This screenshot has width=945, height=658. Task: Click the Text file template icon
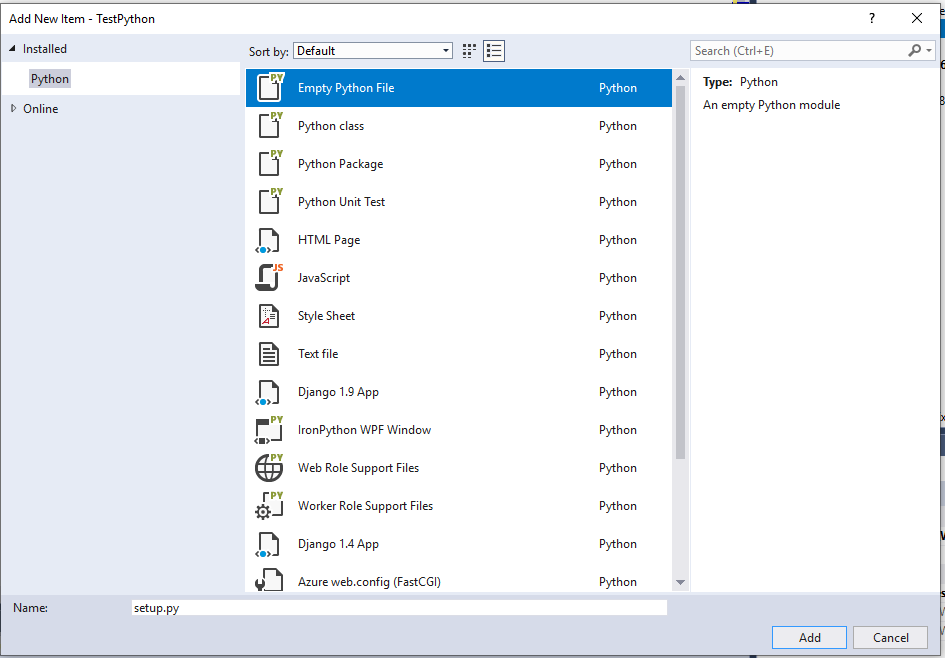pos(269,354)
